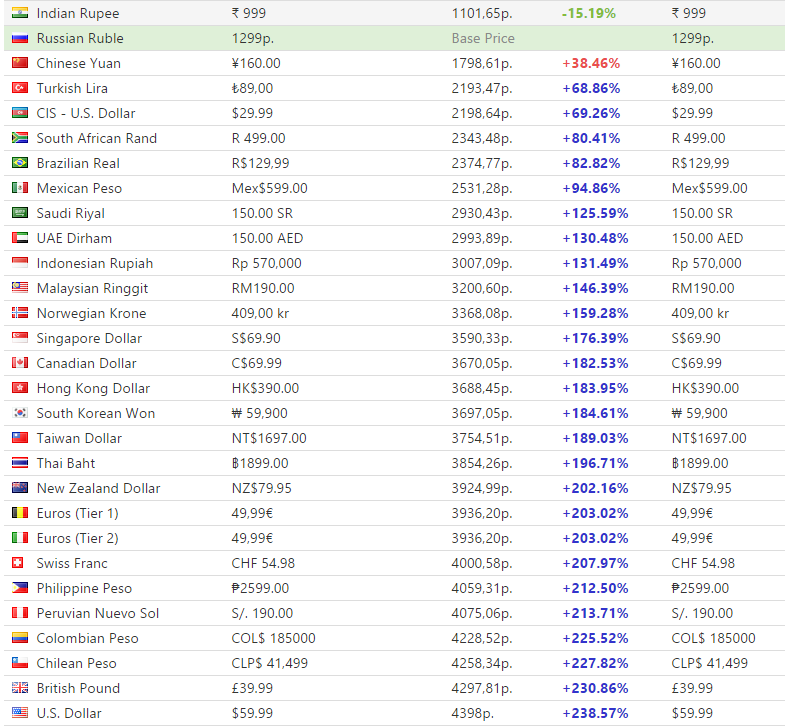Click the United States flag icon
Screen dimensions: 785x726
(19, 713)
